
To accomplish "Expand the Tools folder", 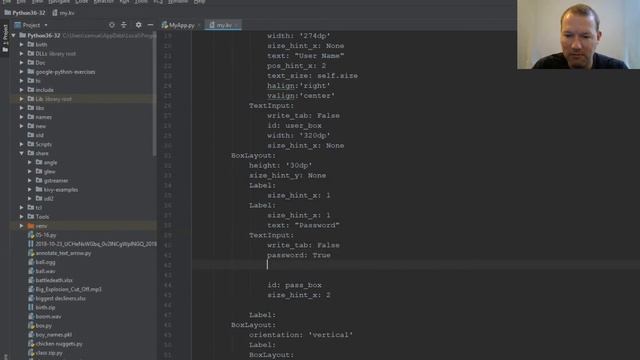I will [22, 217].
